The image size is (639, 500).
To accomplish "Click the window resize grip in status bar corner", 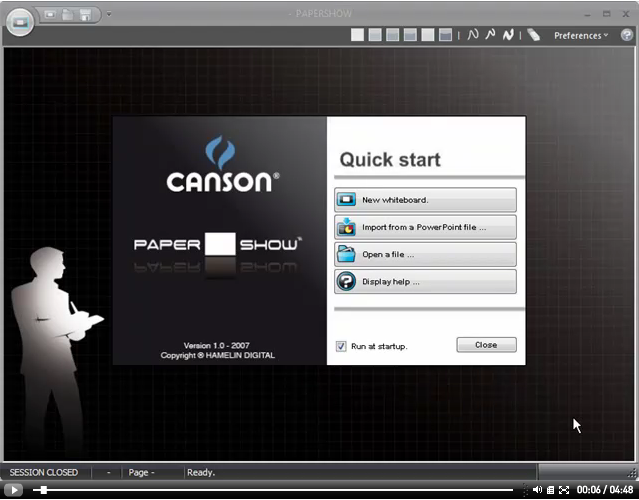I will (x=632, y=473).
